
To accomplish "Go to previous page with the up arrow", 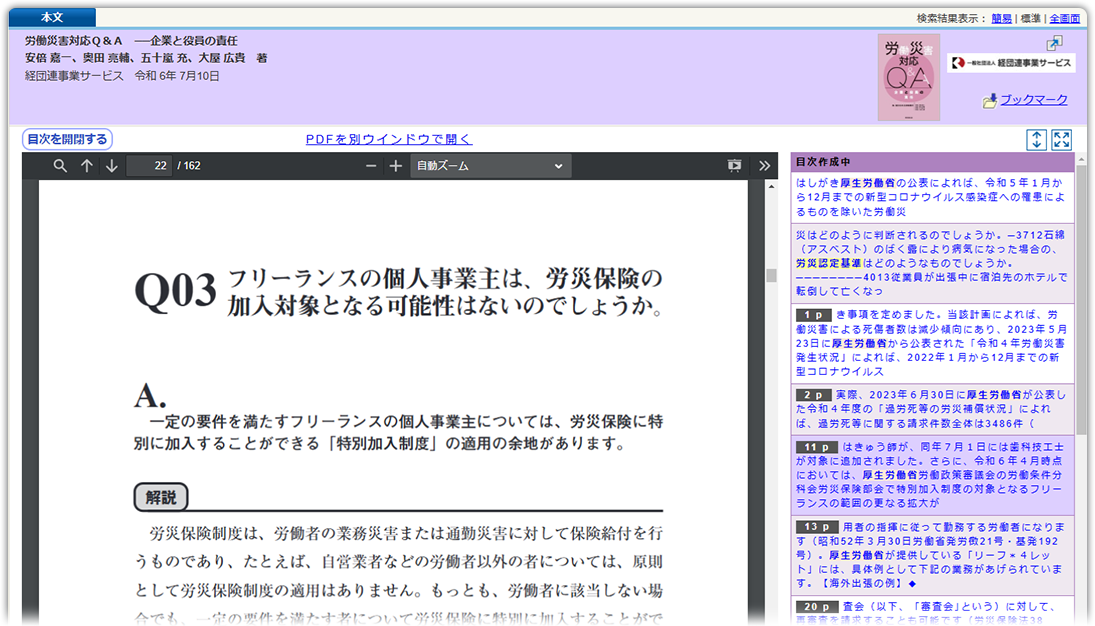I will [x=86, y=165].
